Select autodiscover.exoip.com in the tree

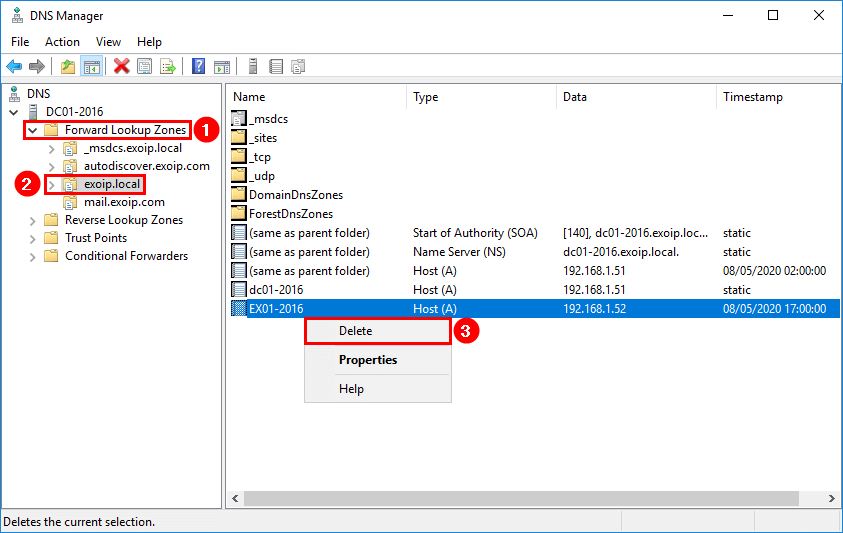coord(147,166)
